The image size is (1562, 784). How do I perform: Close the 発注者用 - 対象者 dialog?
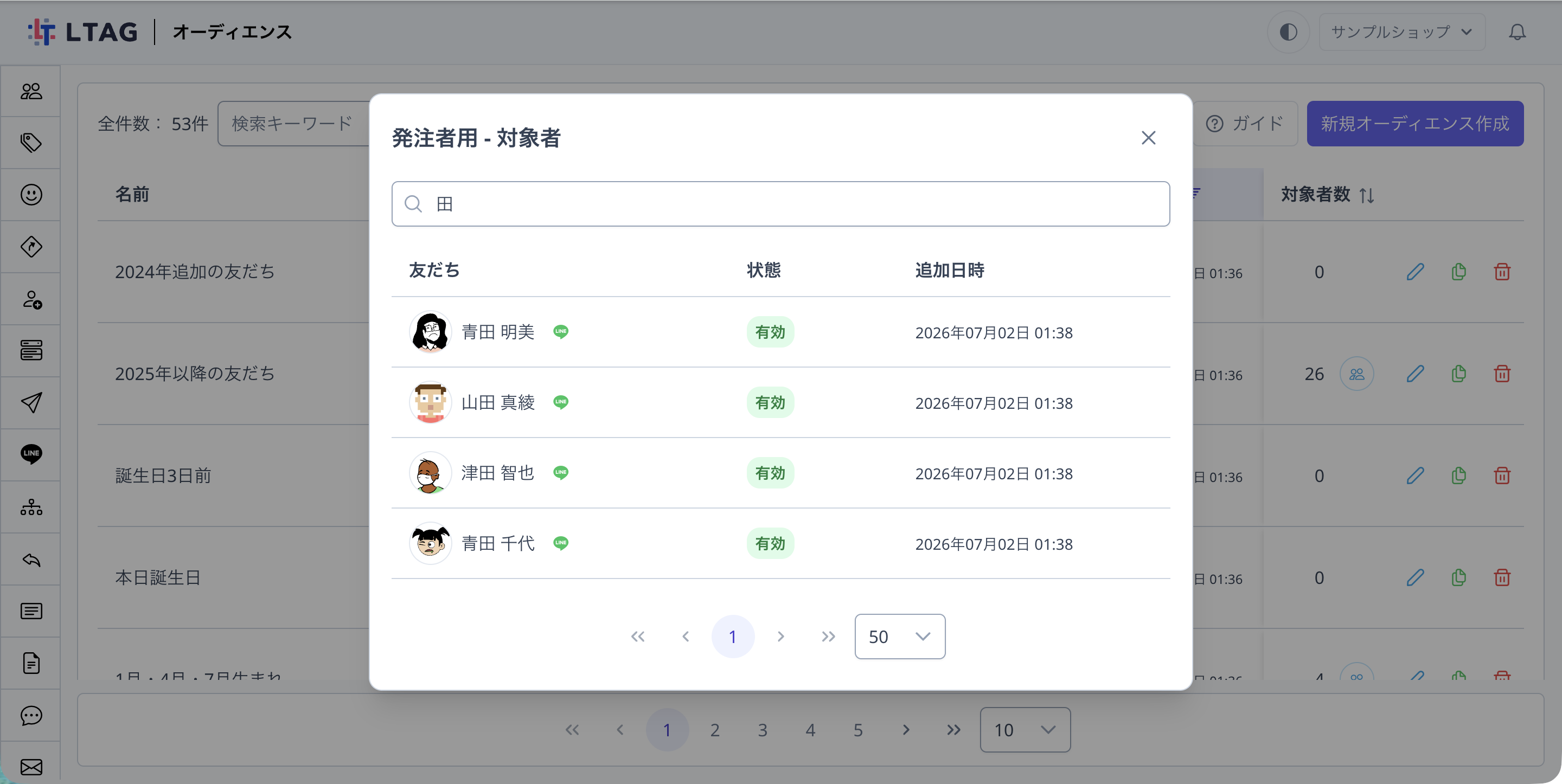click(1148, 138)
